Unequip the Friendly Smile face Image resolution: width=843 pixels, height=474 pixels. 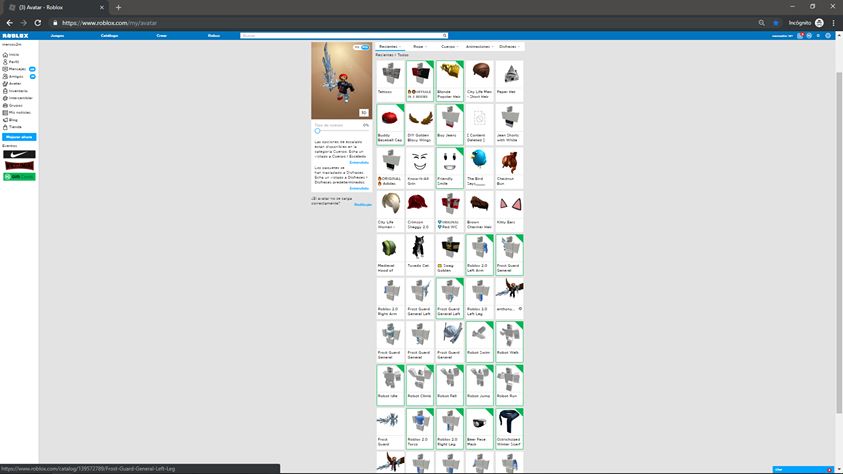(x=449, y=168)
